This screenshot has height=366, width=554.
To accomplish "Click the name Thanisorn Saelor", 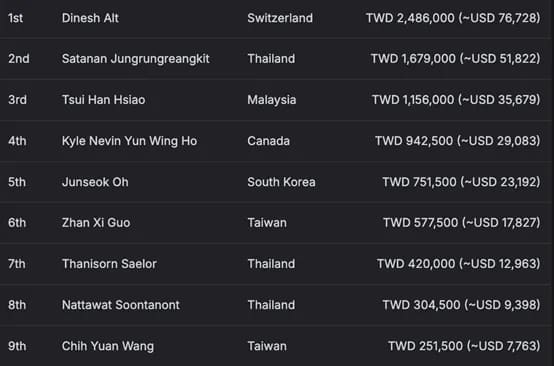I will pos(109,264).
